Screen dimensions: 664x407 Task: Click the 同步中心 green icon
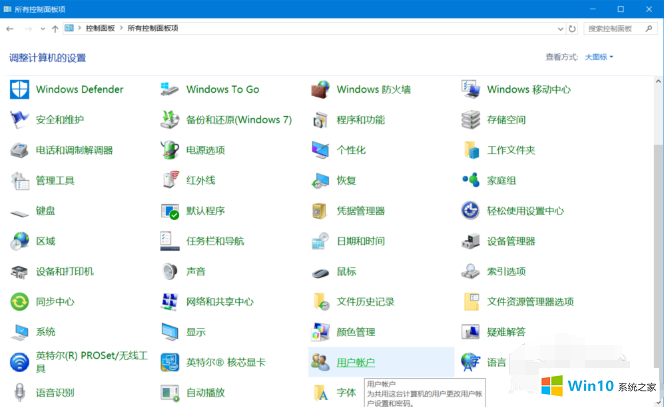pyautogui.click(x=19, y=302)
